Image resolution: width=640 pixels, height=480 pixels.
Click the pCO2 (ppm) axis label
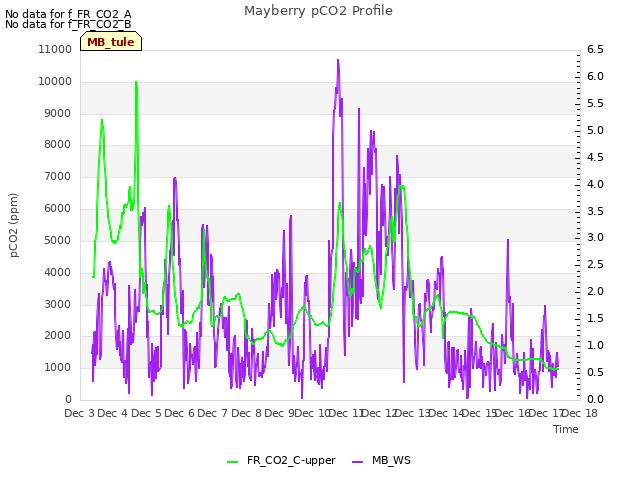click(14, 225)
